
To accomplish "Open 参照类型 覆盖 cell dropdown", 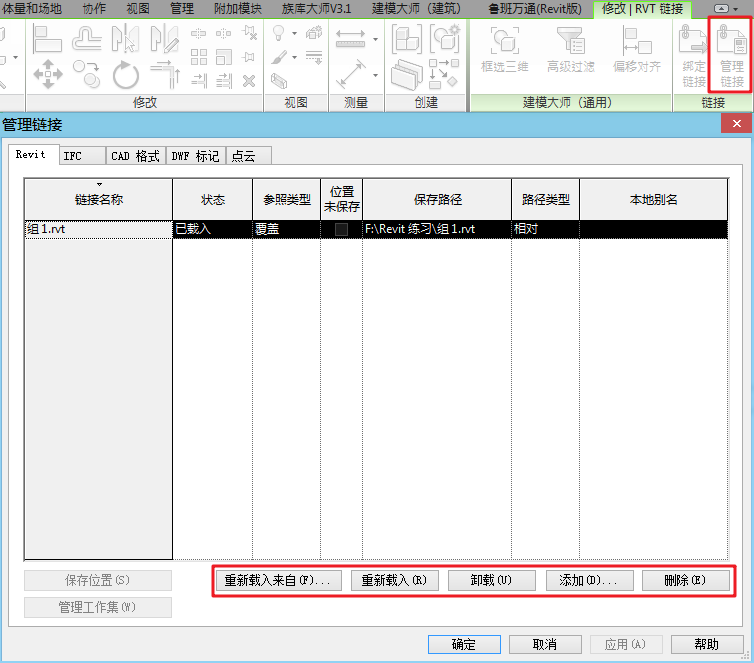I will click(286, 229).
